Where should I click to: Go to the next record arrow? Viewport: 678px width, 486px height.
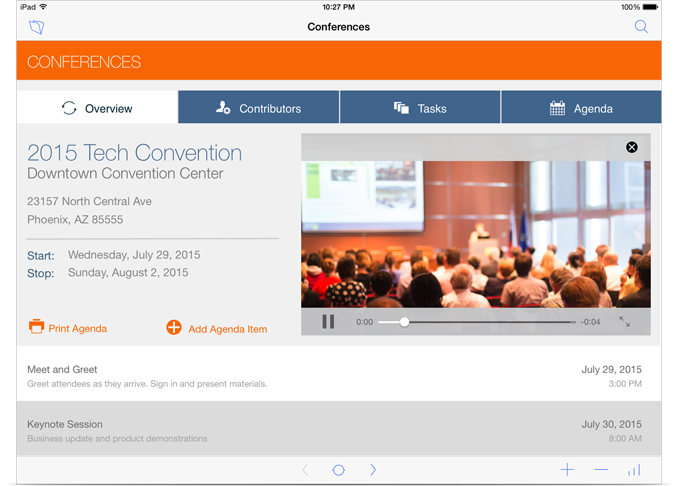point(373,470)
